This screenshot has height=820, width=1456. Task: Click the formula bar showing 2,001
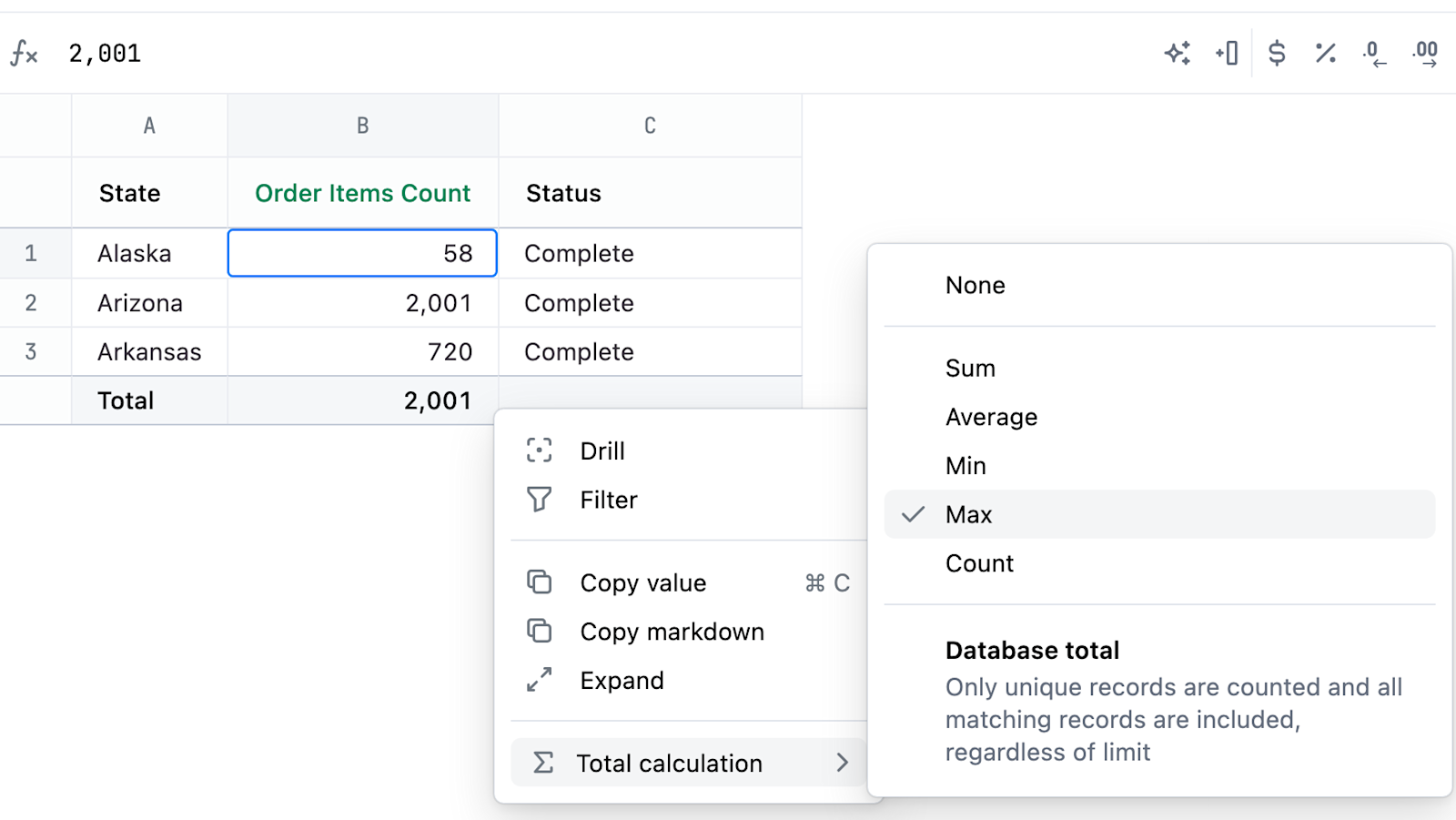pos(104,54)
